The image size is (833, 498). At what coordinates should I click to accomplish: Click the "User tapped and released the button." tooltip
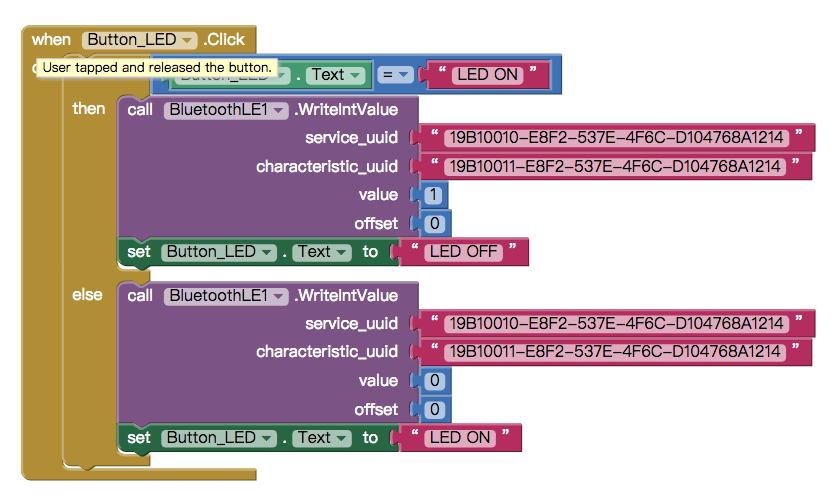pyautogui.click(x=157, y=67)
